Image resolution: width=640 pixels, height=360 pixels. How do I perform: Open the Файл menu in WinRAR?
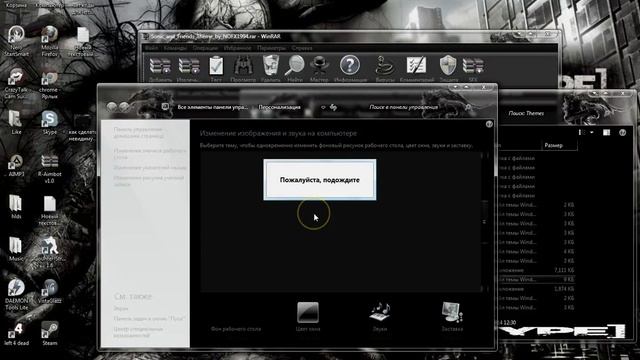point(151,48)
